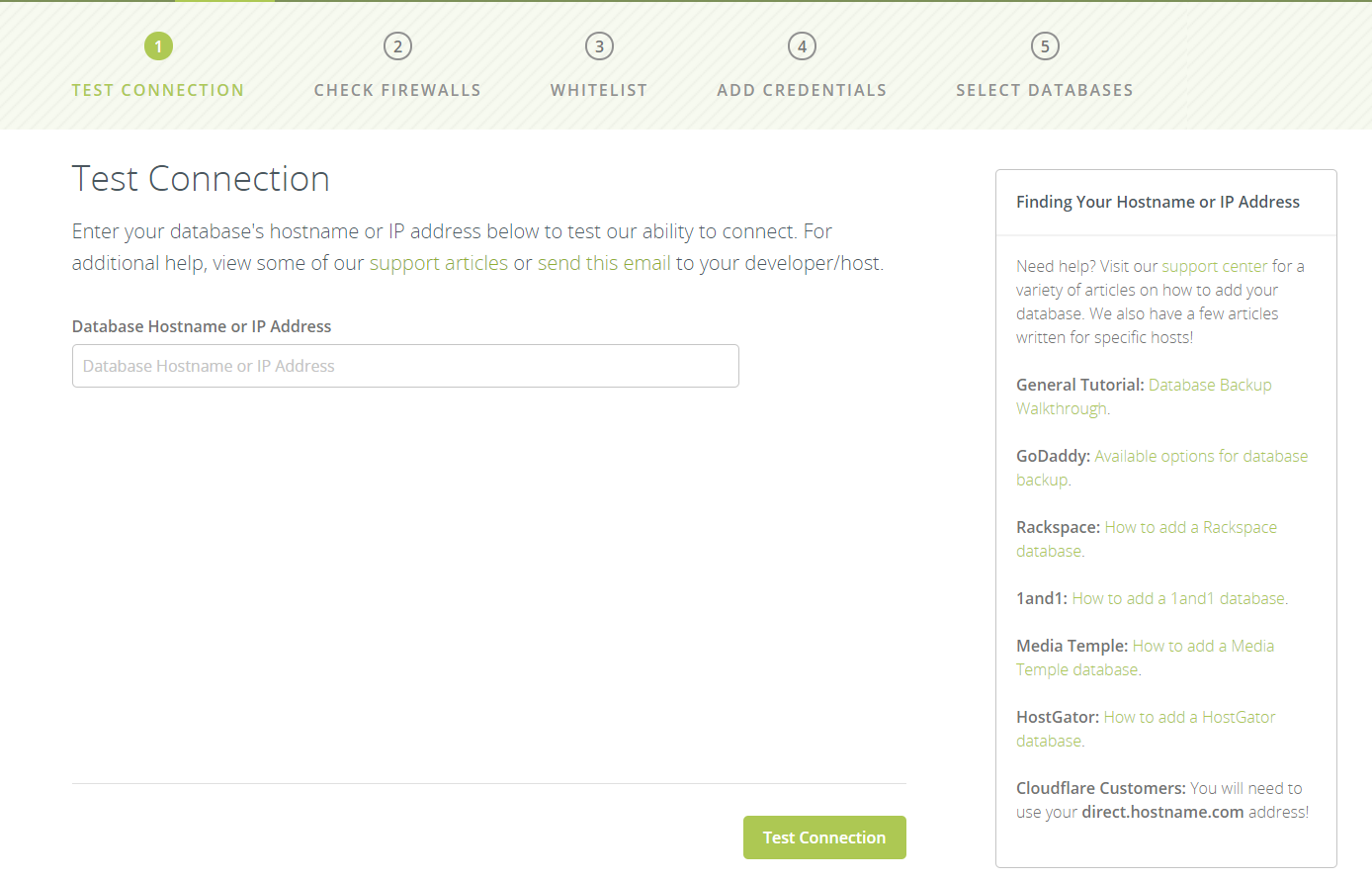1372x880 pixels.
Task: Open GoDaddy database backup options link
Action: pos(1201,456)
